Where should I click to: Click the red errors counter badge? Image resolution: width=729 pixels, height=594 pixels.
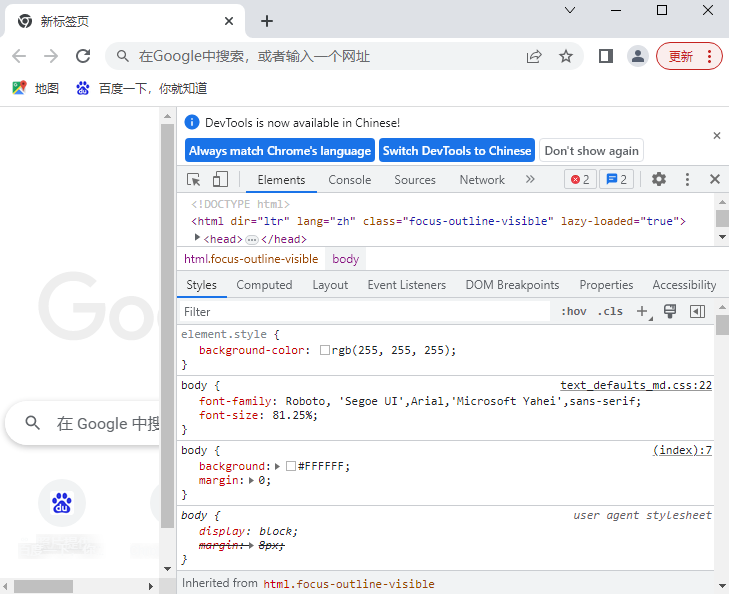pyautogui.click(x=580, y=179)
